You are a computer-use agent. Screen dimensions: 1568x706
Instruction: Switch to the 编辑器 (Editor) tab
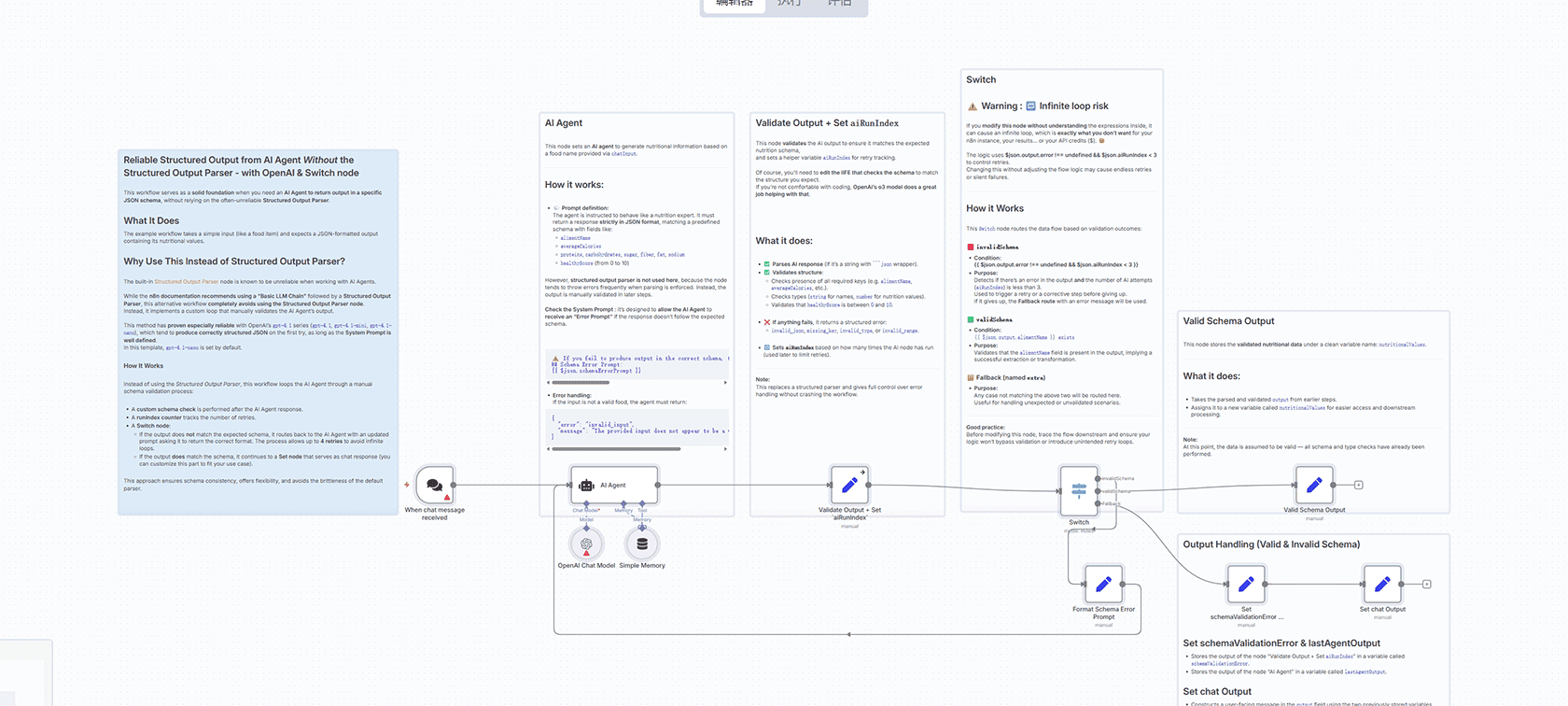[x=734, y=4]
